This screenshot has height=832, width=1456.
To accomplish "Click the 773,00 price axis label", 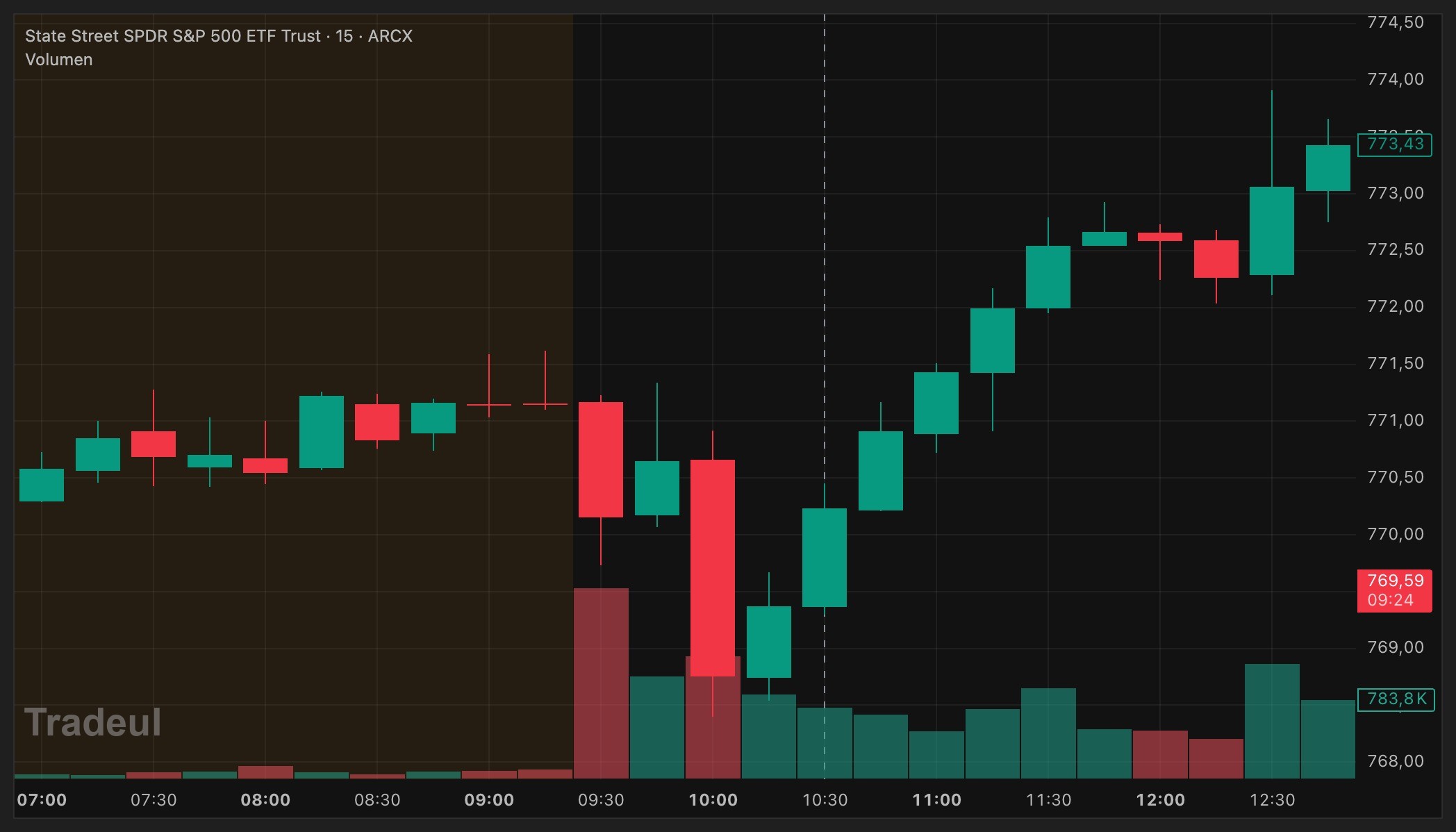I will point(1395,193).
